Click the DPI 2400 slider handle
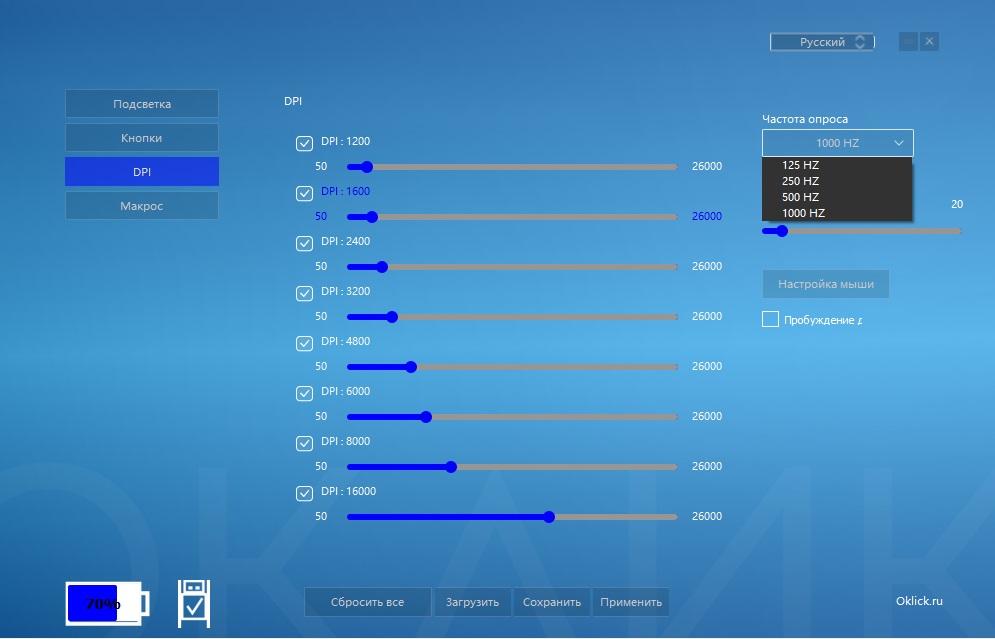Image resolution: width=995 pixels, height=639 pixels. (x=381, y=267)
